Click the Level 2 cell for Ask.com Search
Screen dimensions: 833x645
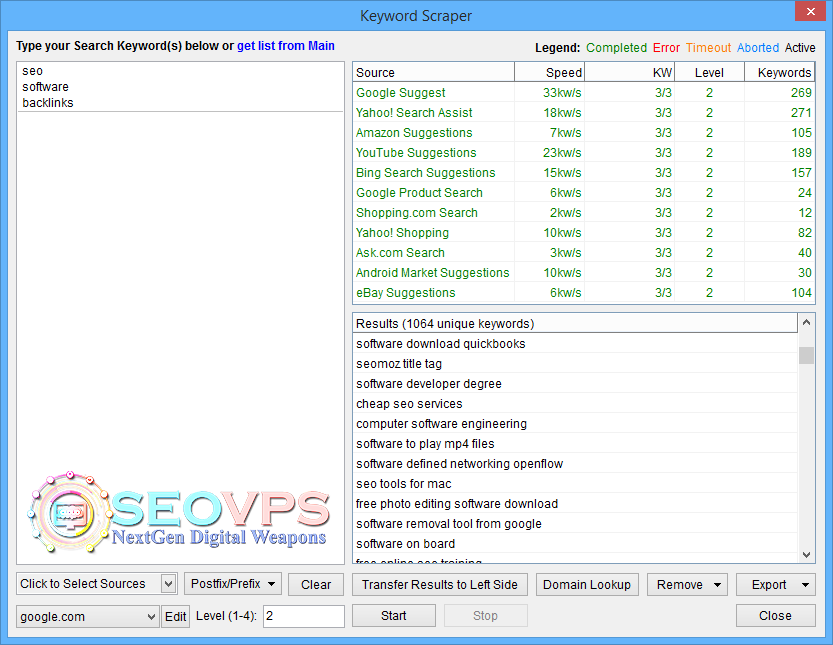pyautogui.click(x=709, y=253)
